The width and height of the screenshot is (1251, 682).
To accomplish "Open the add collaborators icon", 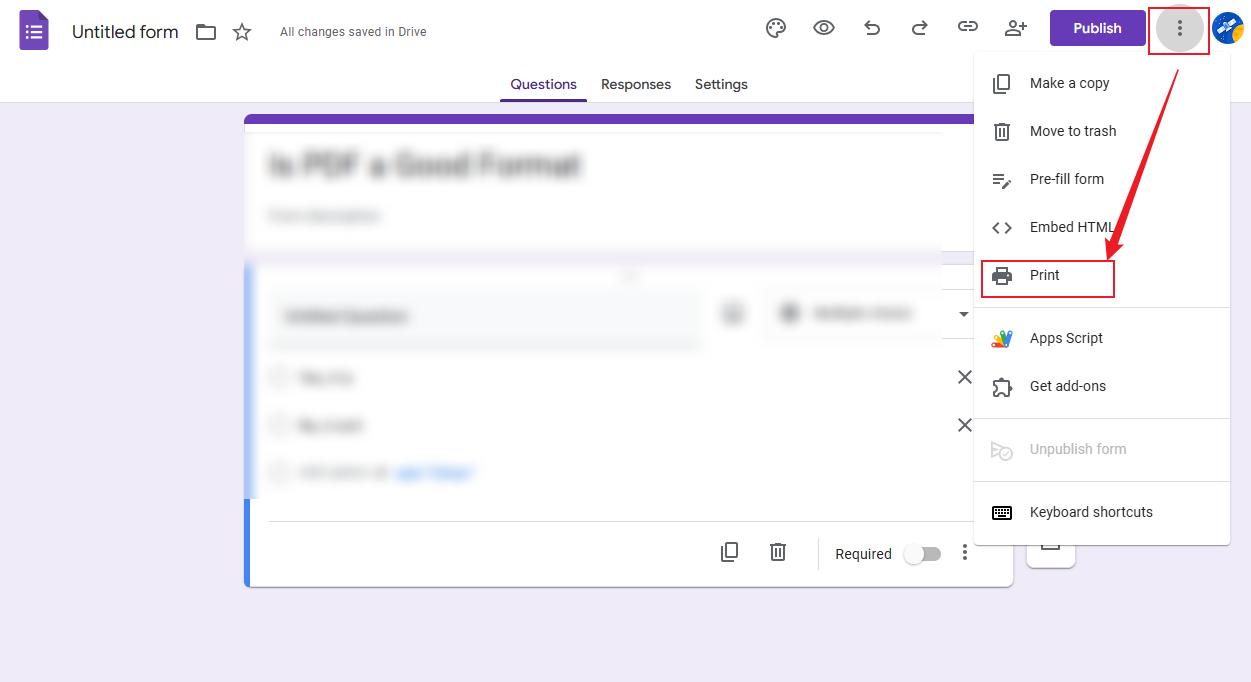I will tap(1015, 28).
